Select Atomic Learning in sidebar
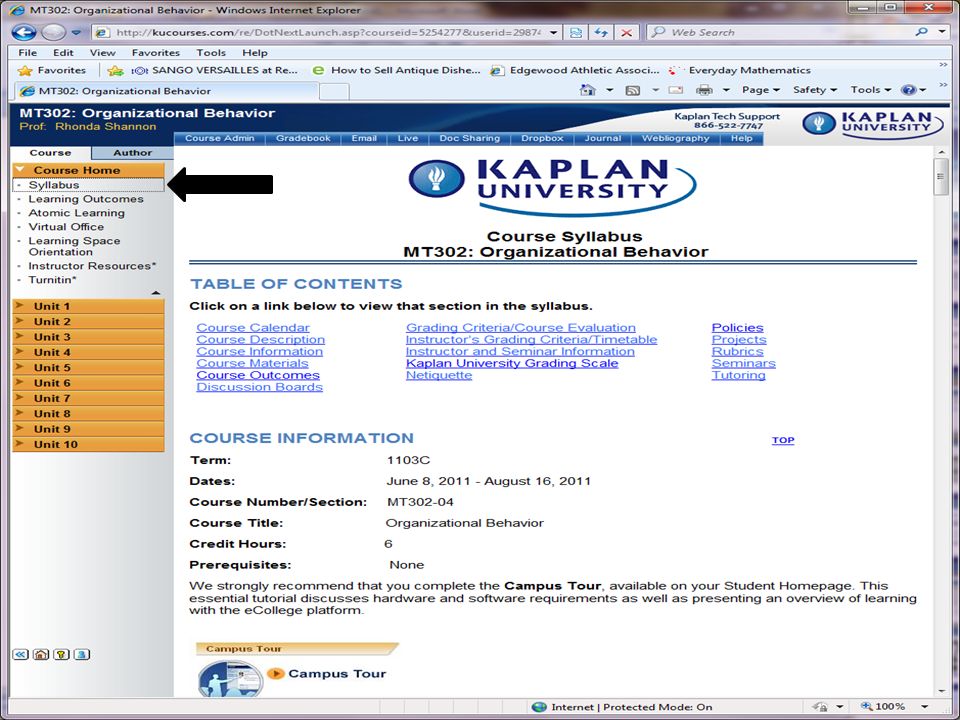Image resolution: width=960 pixels, height=720 pixels. pyautogui.click(x=77, y=213)
